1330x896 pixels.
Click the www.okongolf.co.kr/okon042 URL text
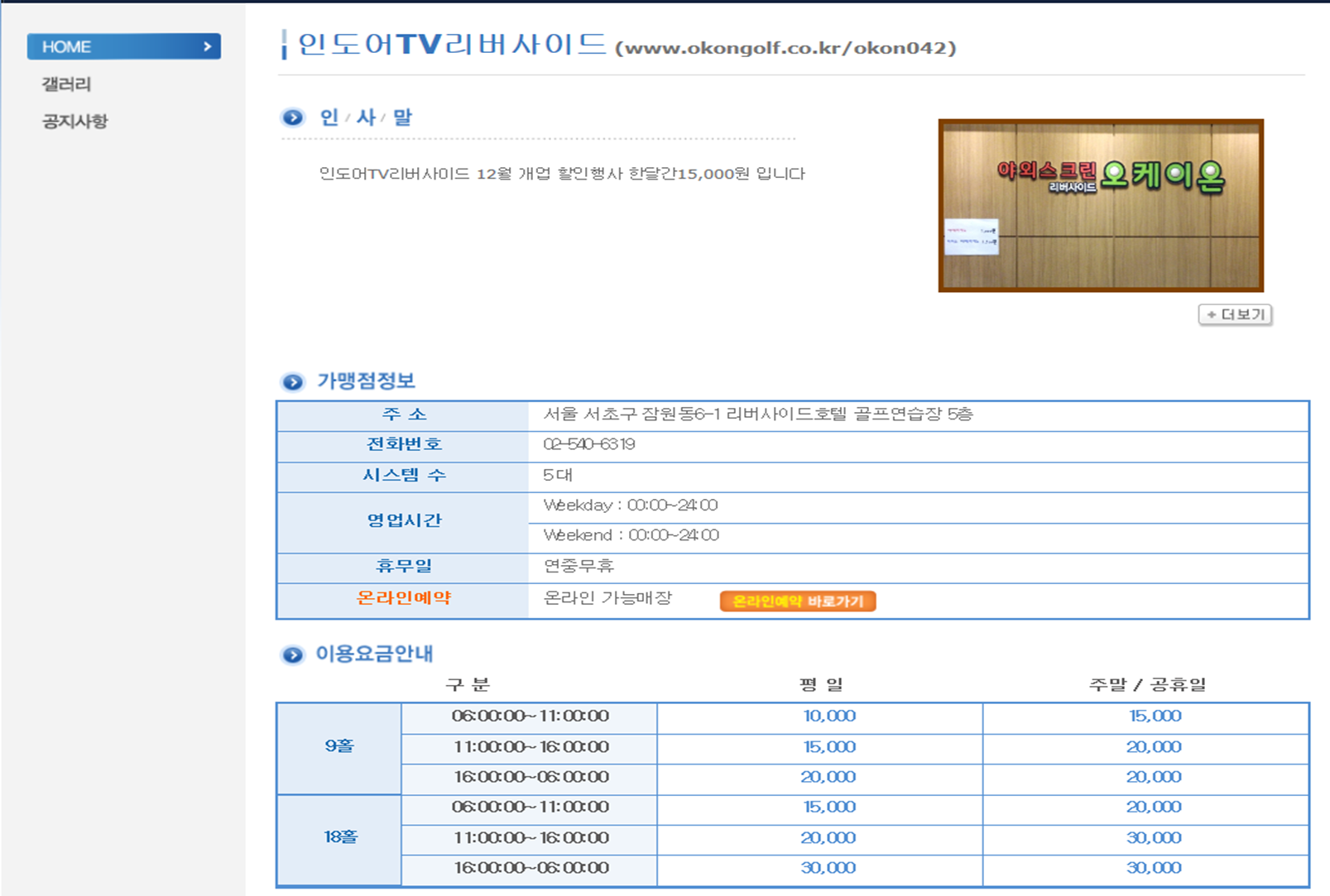[x=785, y=48]
